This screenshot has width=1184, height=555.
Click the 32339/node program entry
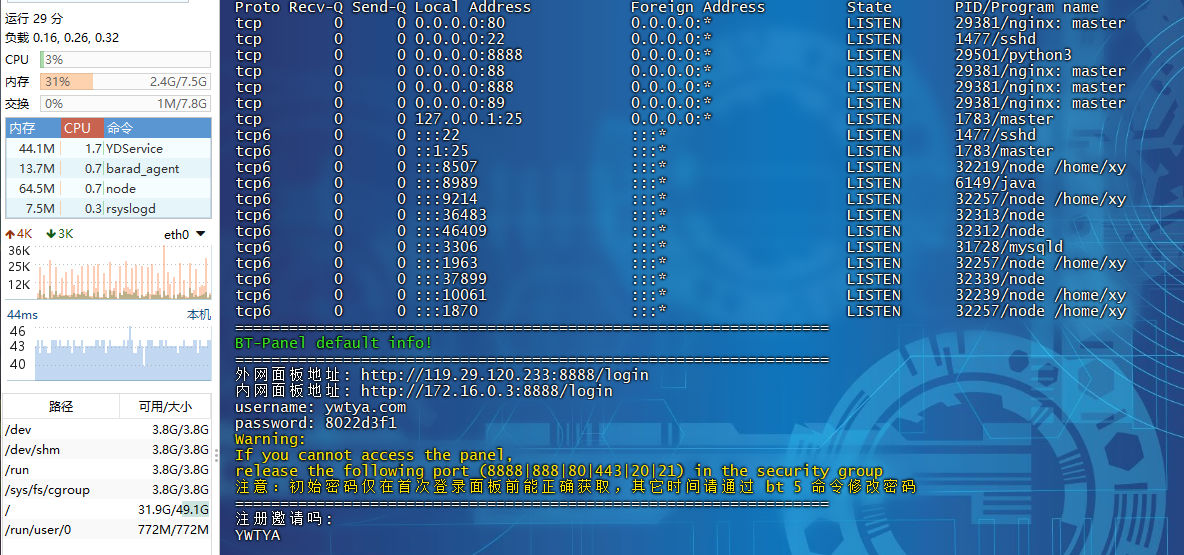[x=1000, y=279]
